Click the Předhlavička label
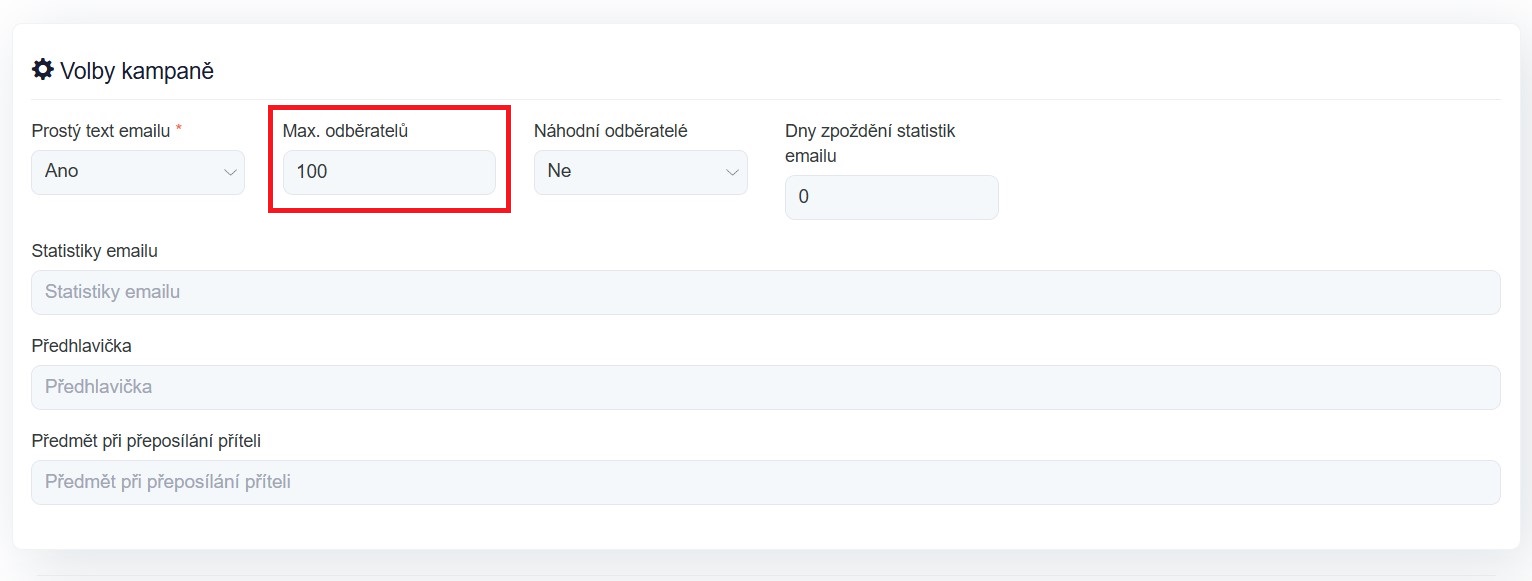 81,346
